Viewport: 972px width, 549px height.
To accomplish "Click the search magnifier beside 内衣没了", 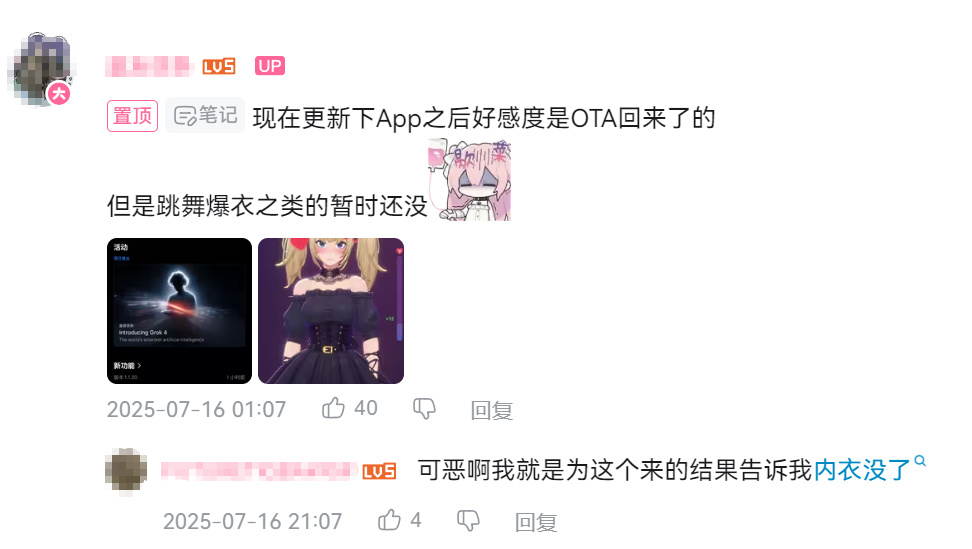I will tap(920, 461).
